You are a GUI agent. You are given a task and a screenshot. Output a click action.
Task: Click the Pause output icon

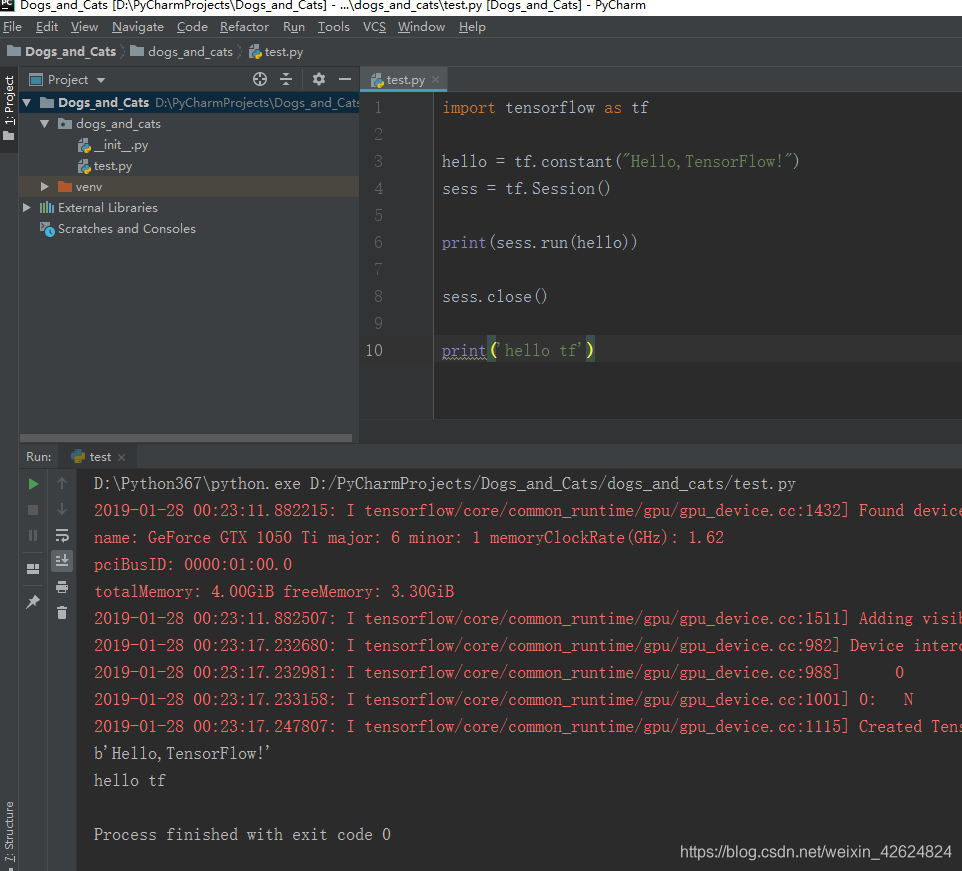[x=33, y=536]
